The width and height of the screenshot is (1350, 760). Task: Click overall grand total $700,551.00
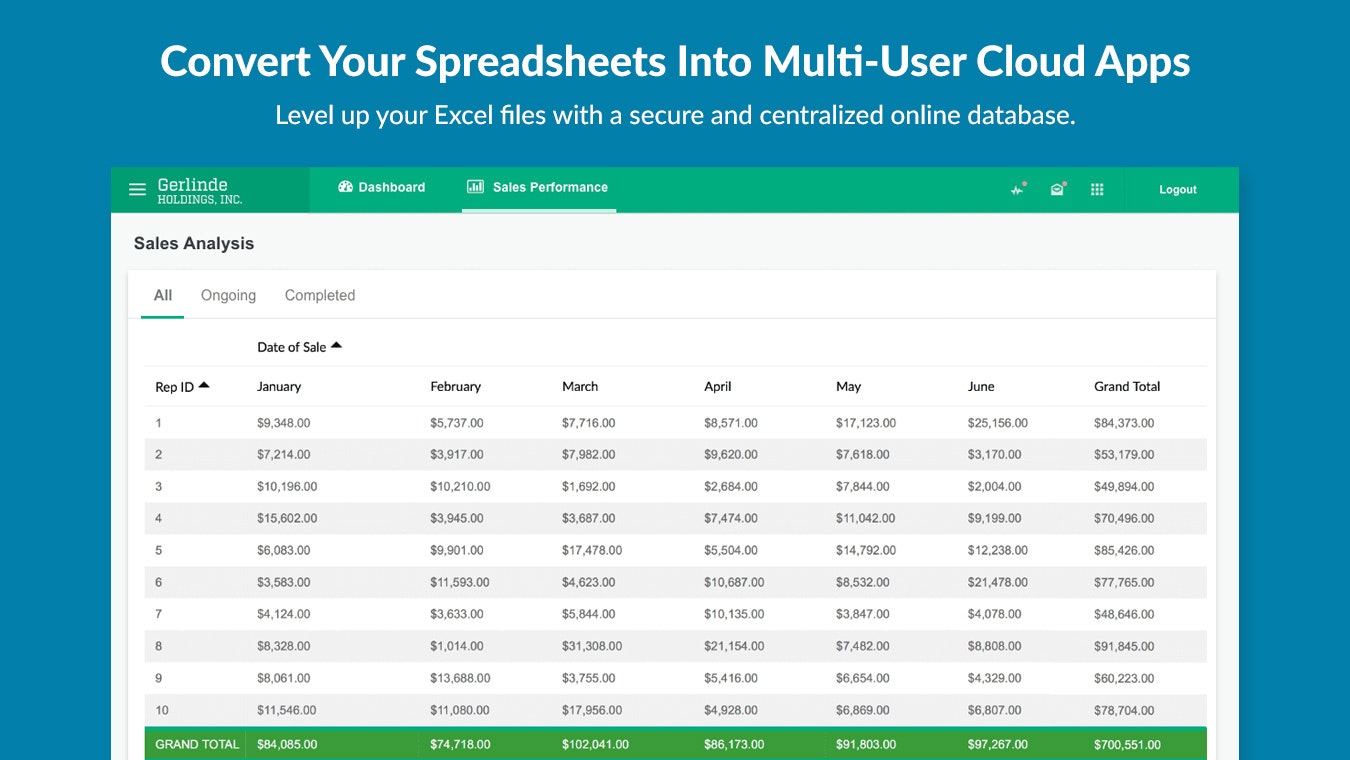click(x=1128, y=744)
